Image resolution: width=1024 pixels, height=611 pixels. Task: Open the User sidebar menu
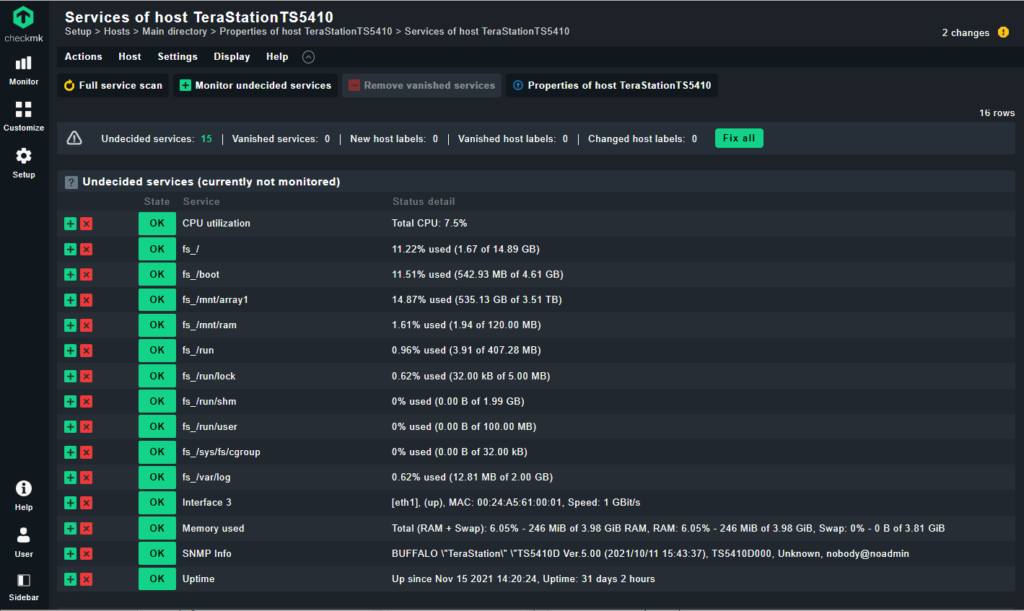[x=24, y=542]
